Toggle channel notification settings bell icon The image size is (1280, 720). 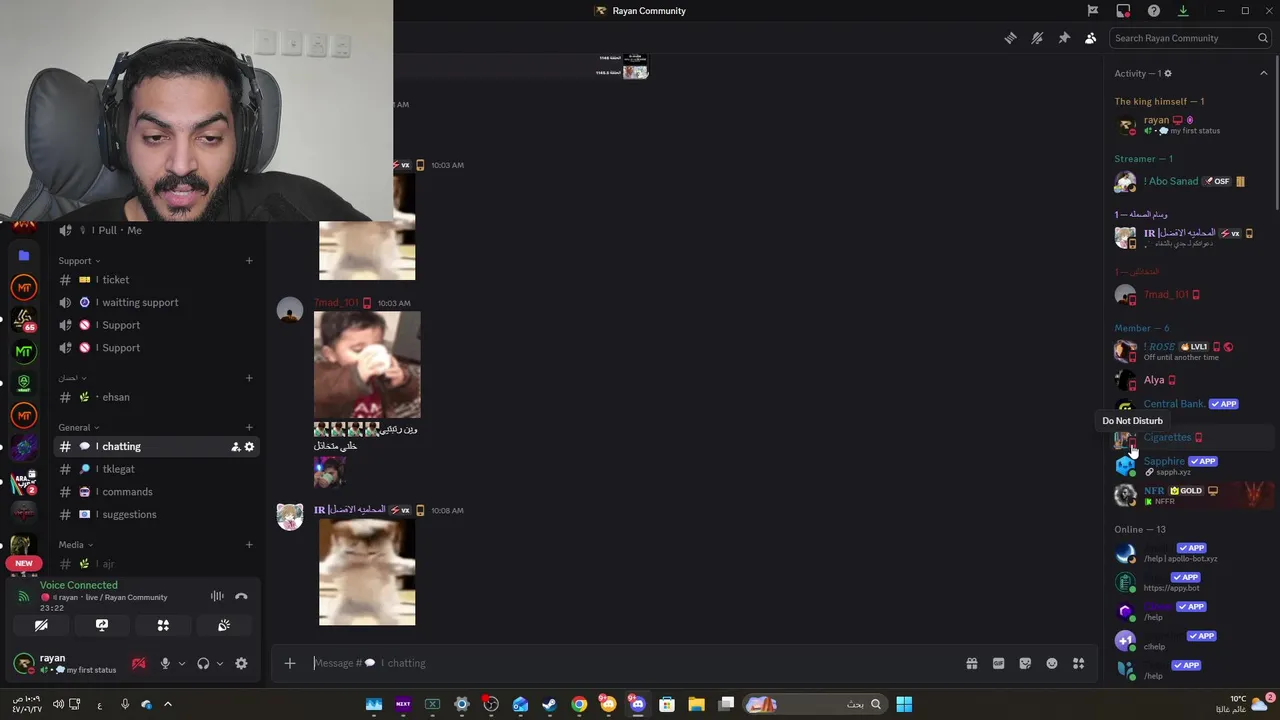1037,38
